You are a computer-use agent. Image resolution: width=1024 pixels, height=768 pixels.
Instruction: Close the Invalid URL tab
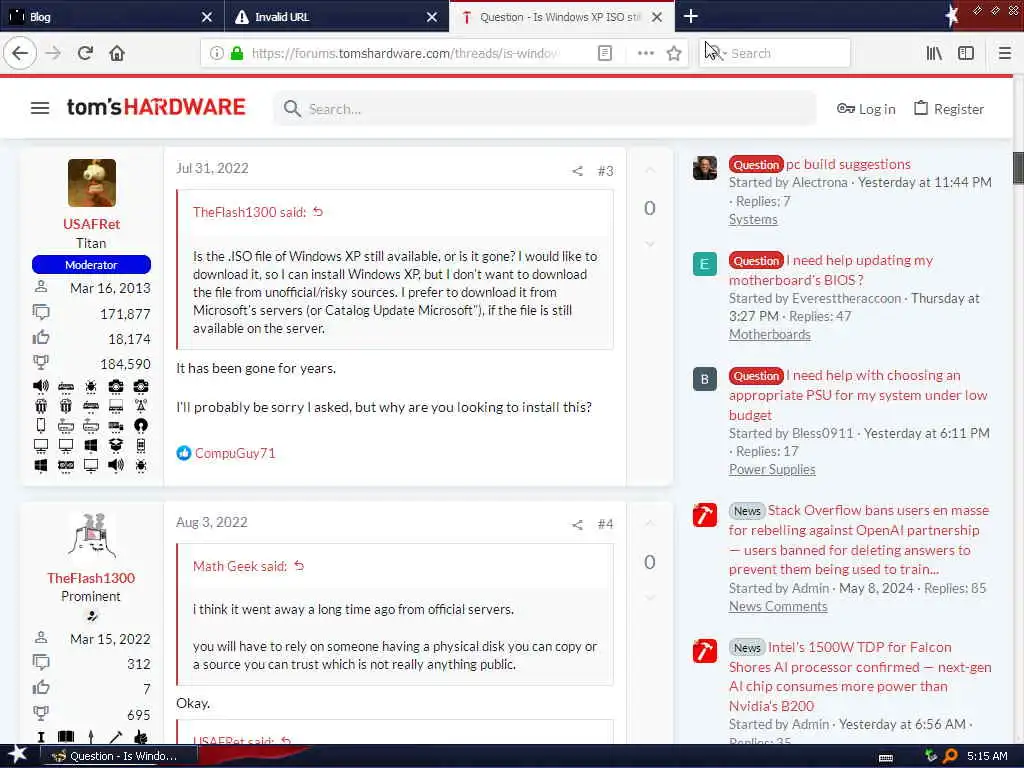pyautogui.click(x=432, y=17)
